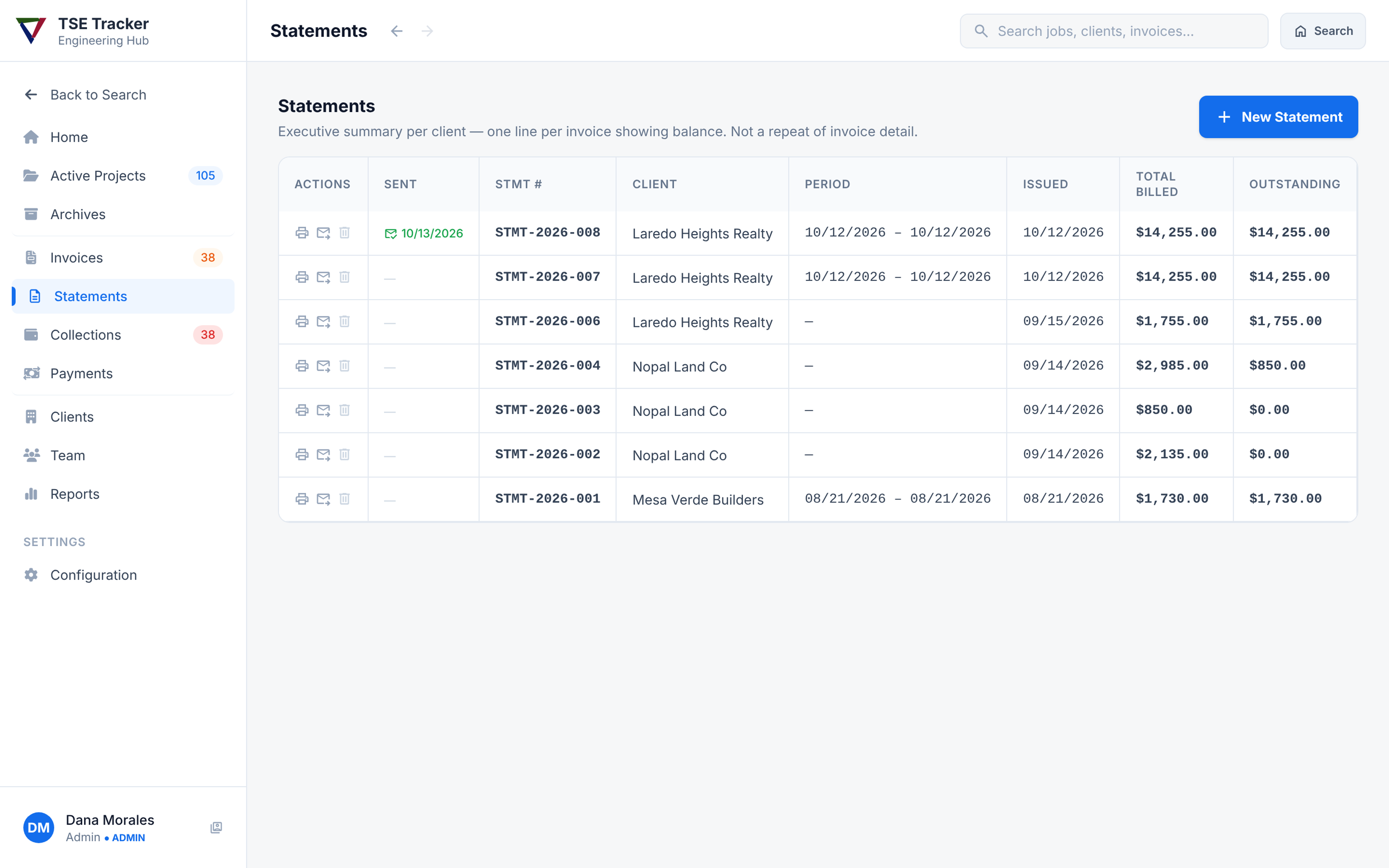Delete statement STMT-2026-008
Image resolution: width=1389 pixels, height=868 pixels.
pyautogui.click(x=344, y=233)
